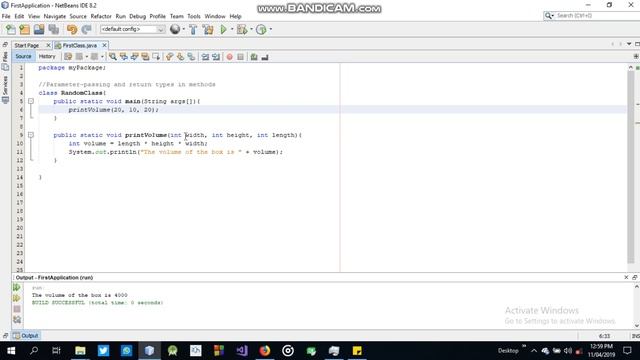Click Stop Macro Recording square icon
The height and width of the screenshot is (360, 640).
tap(240, 57)
